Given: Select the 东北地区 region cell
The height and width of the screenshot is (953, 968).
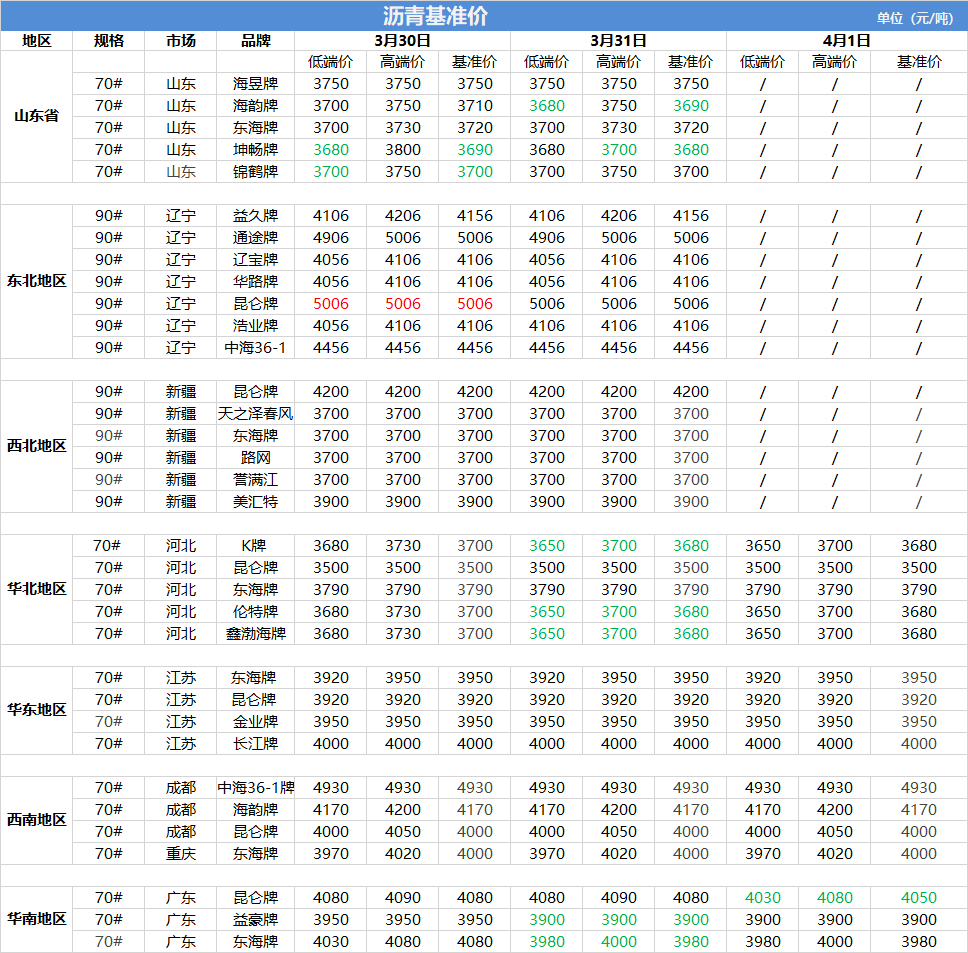Looking at the screenshot, I should 36,281.
